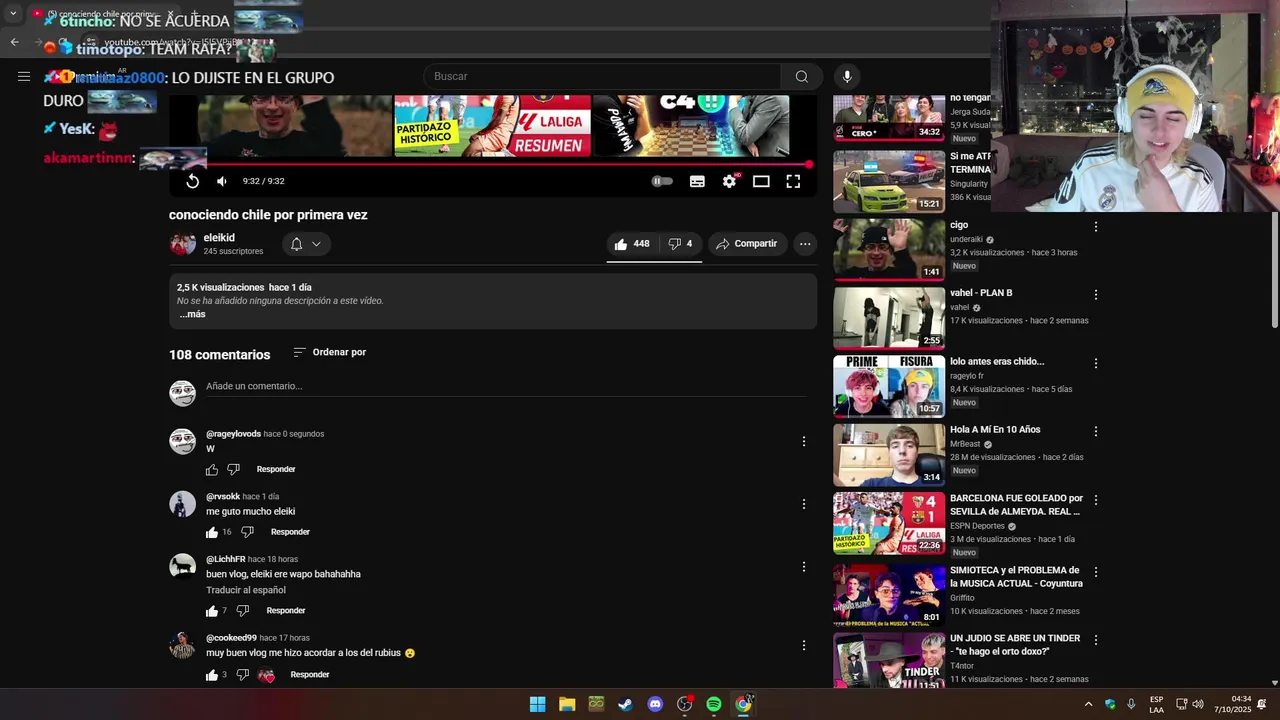Click the page vertical scrollbar

[x=1273, y=270]
